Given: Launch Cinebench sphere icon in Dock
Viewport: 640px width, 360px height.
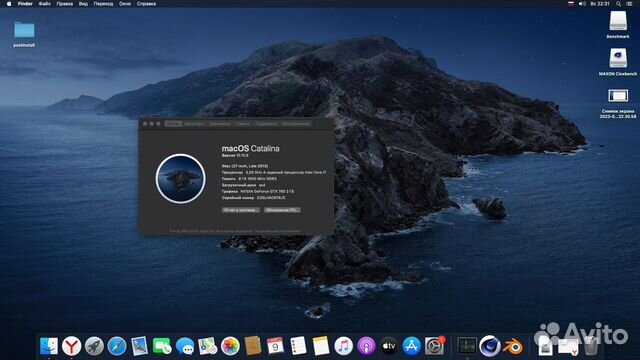Looking at the screenshot, I should (x=490, y=346).
